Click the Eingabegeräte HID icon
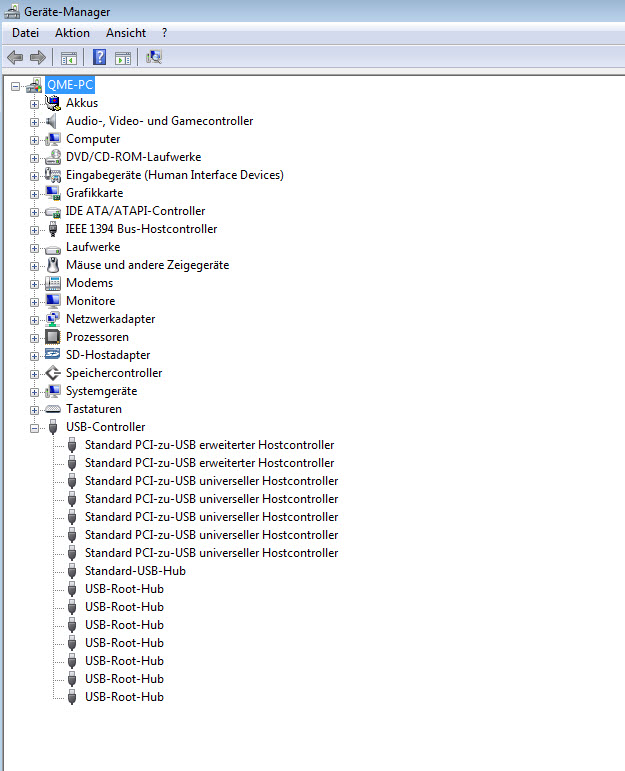 click(x=53, y=175)
